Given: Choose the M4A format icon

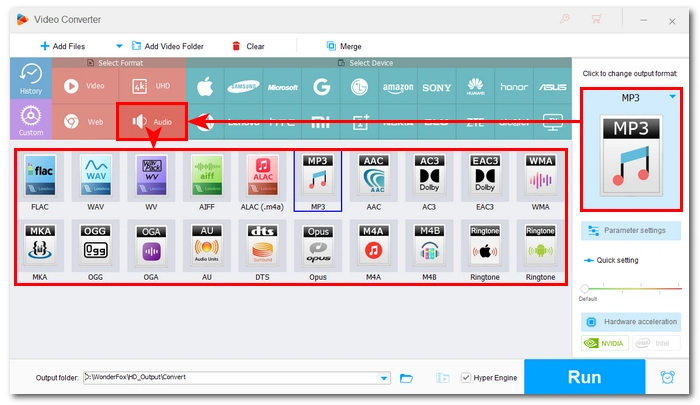Looking at the screenshot, I should click(x=374, y=246).
